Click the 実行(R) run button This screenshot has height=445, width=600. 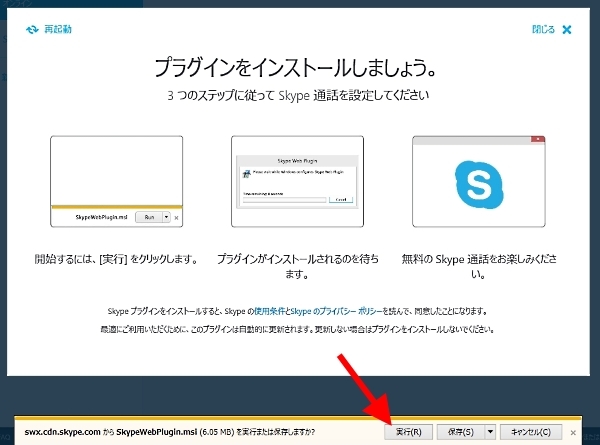[408, 432]
